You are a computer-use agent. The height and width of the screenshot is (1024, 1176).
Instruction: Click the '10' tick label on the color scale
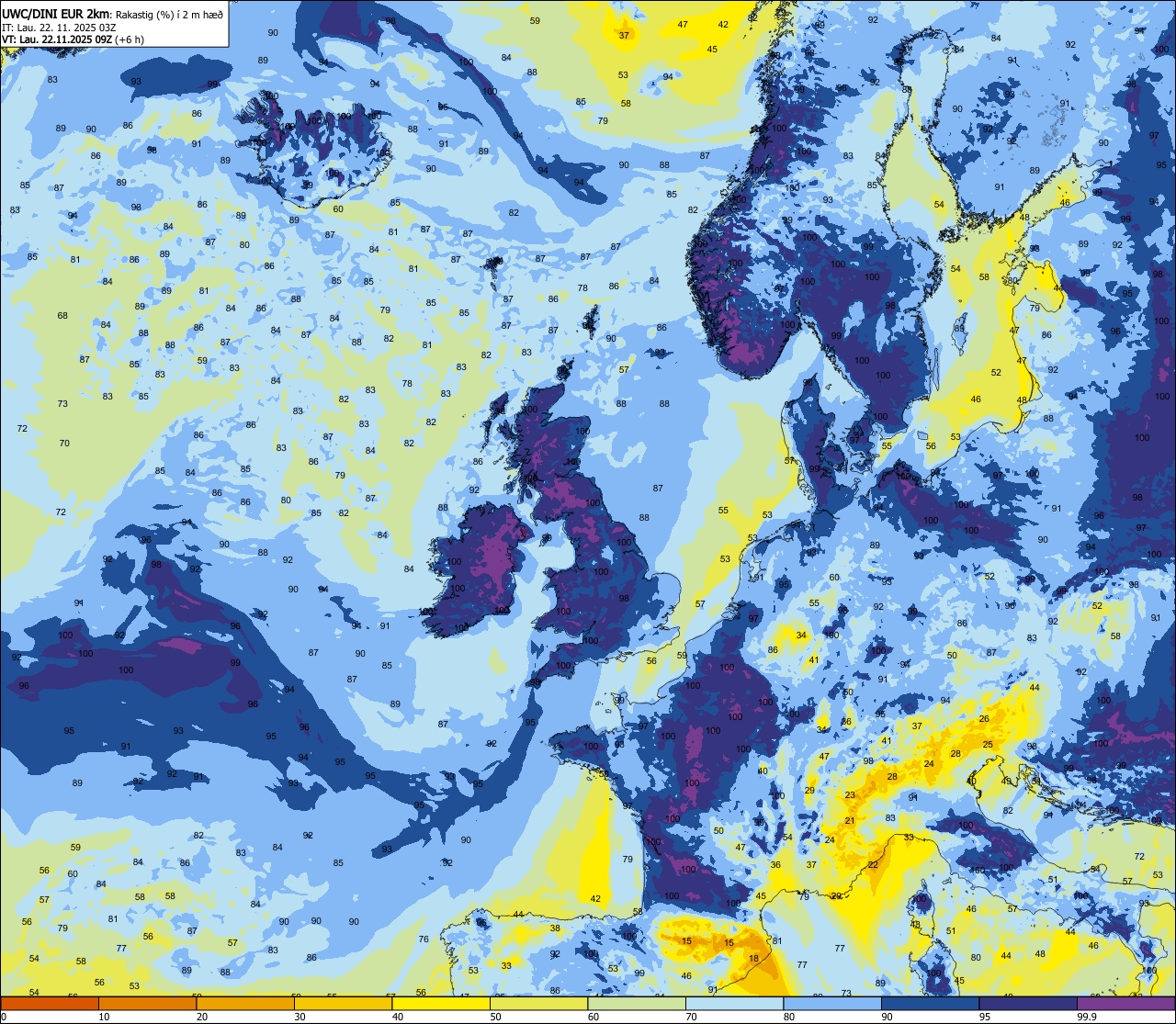pyautogui.click(x=104, y=1017)
